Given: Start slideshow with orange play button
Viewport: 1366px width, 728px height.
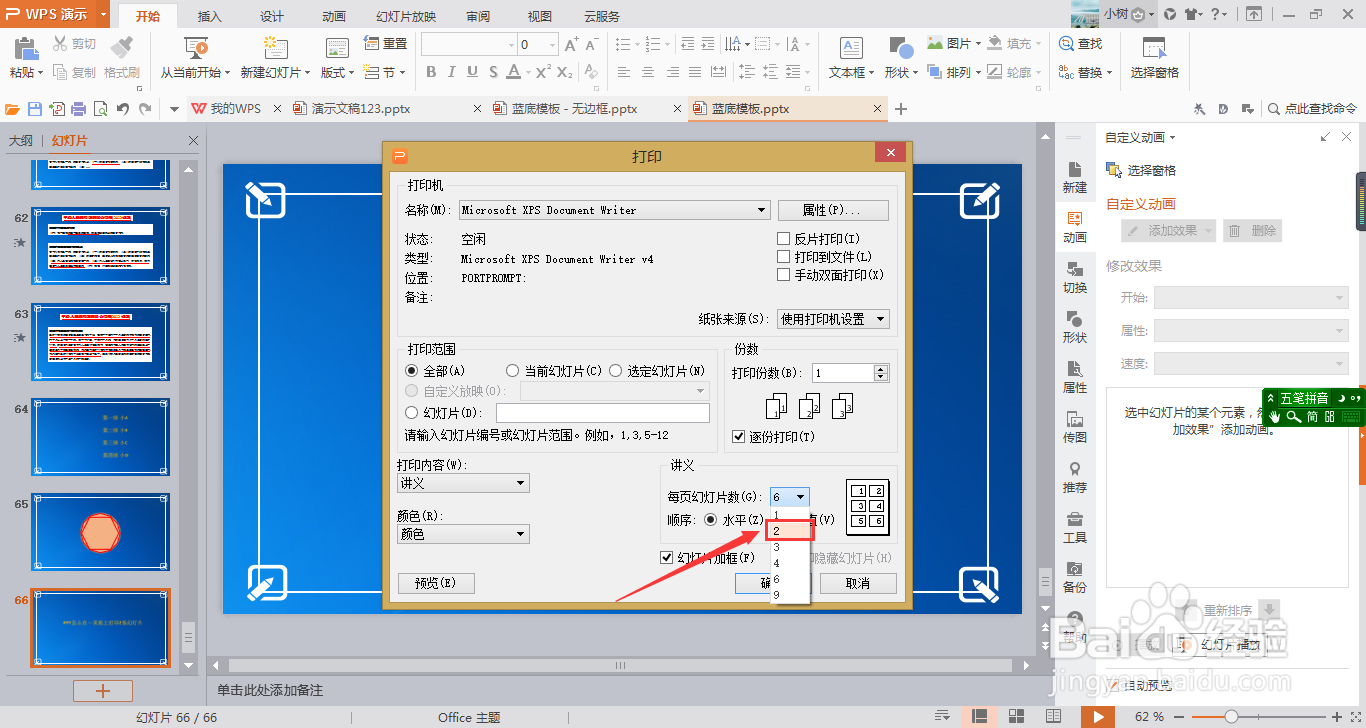Looking at the screenshot, I should [1098, 717].
